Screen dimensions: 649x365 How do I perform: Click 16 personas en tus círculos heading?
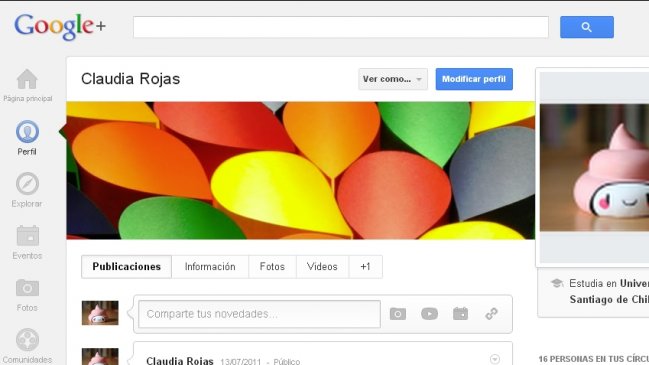[x=594, y=359]
